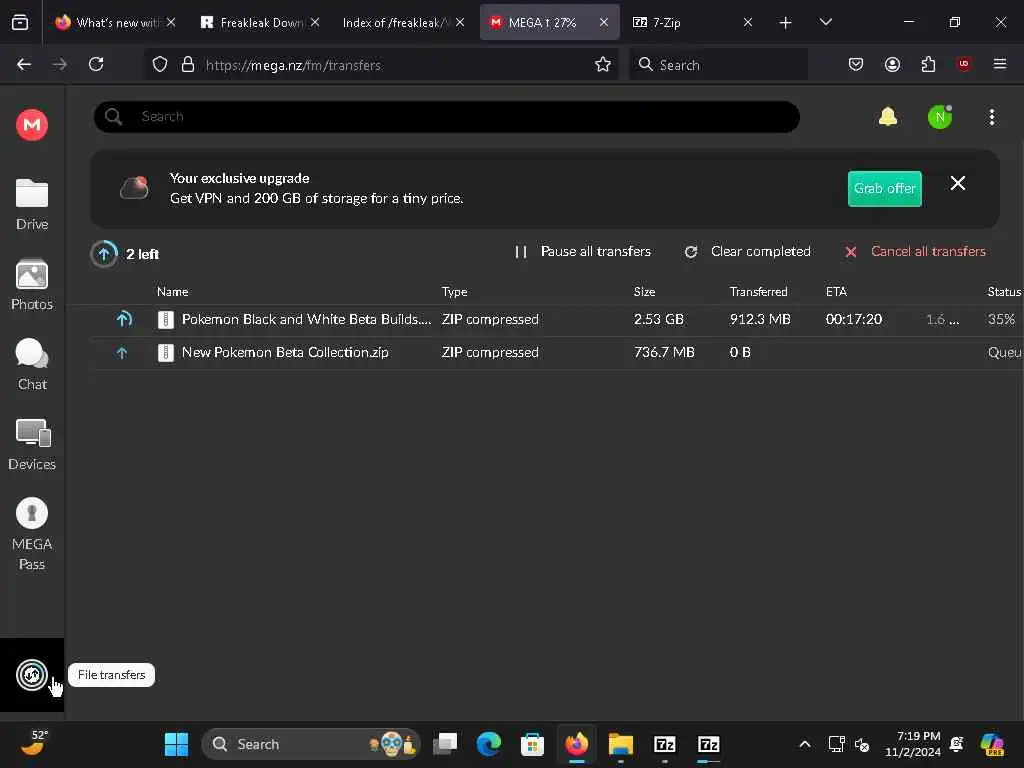
Task: Open the Firefox account icon
Action: [x=892, y=64]
